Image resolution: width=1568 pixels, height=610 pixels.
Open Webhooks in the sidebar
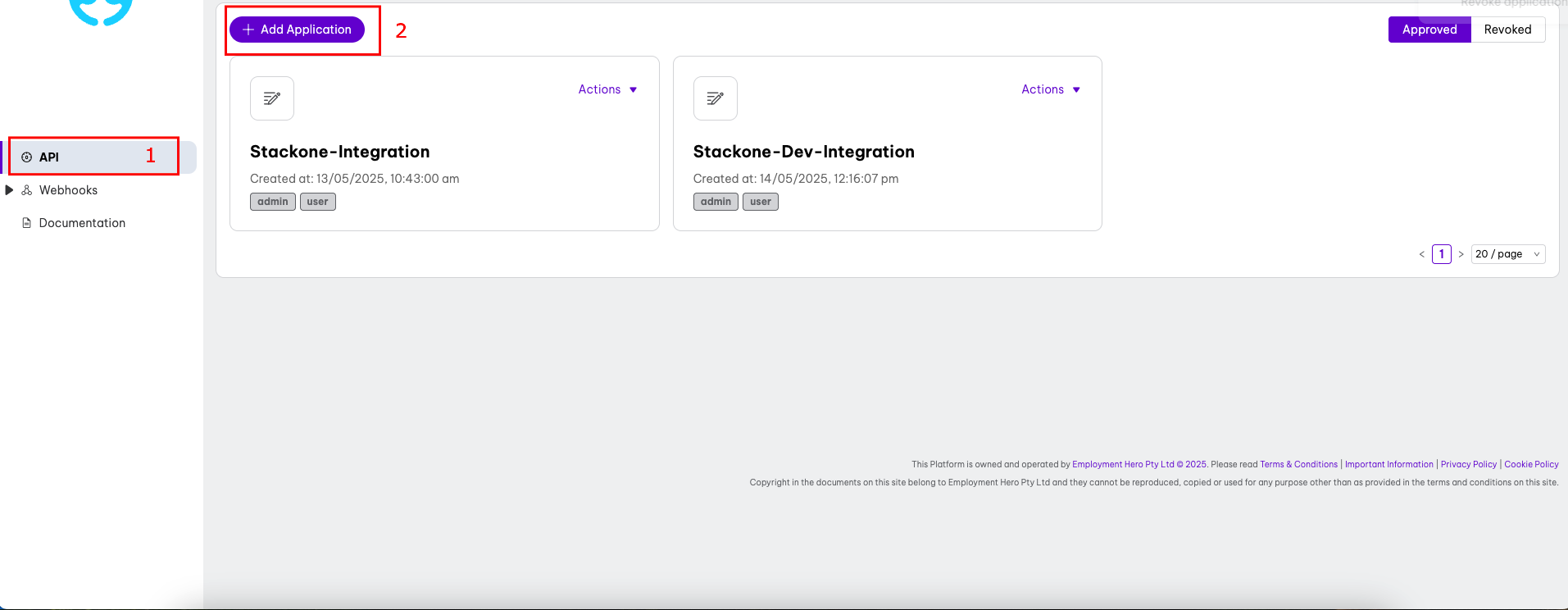68,190
